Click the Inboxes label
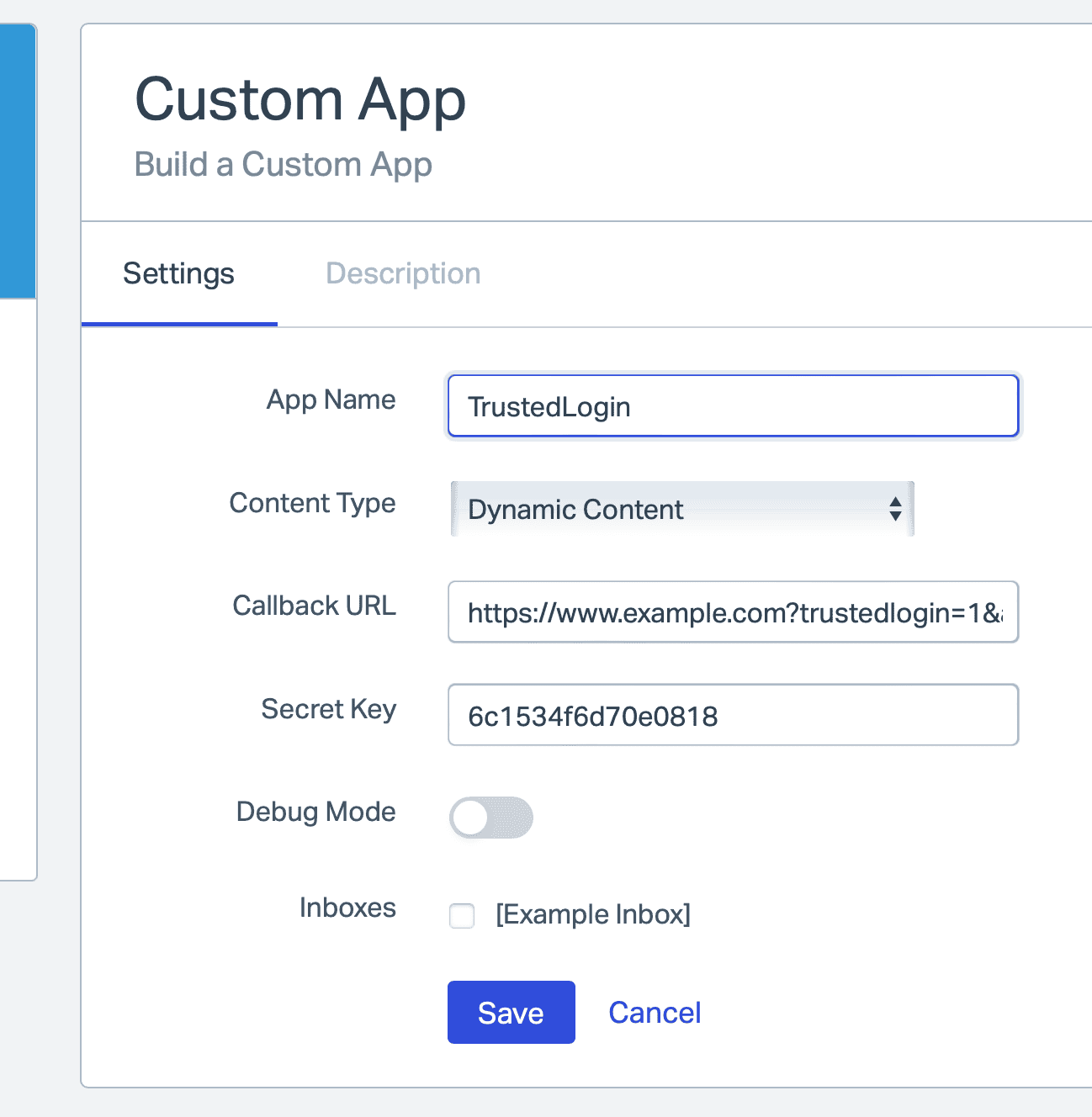1092x1117 pixels. tap(348, 908)
